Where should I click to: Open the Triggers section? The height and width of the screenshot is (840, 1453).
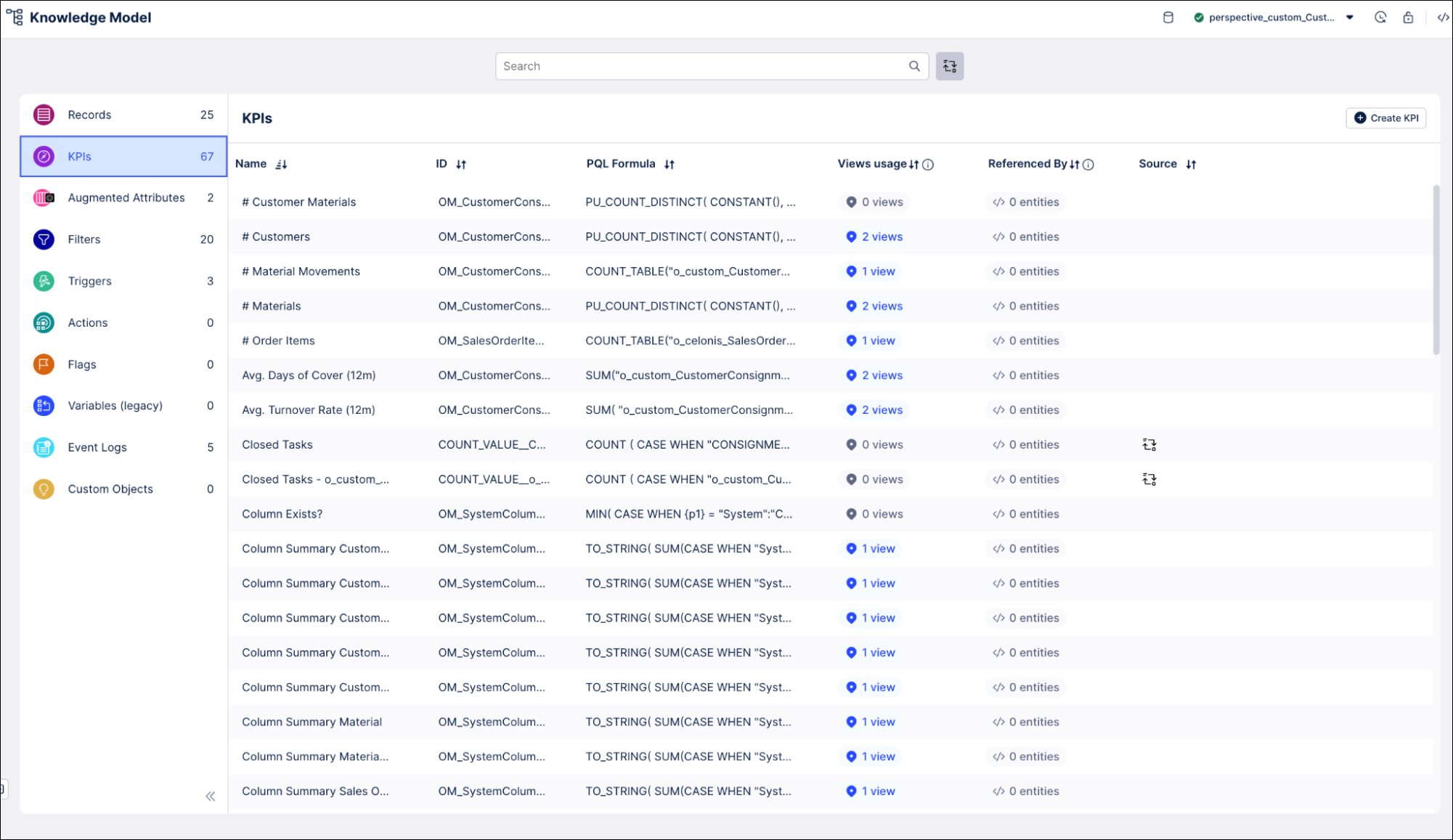(x=123, y=281)
